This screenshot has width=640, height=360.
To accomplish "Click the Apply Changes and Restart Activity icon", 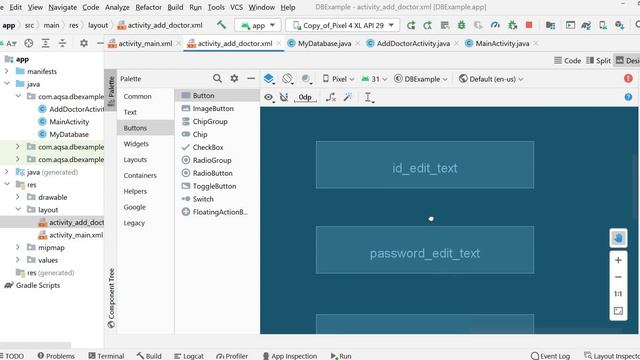I will point(427,25).
